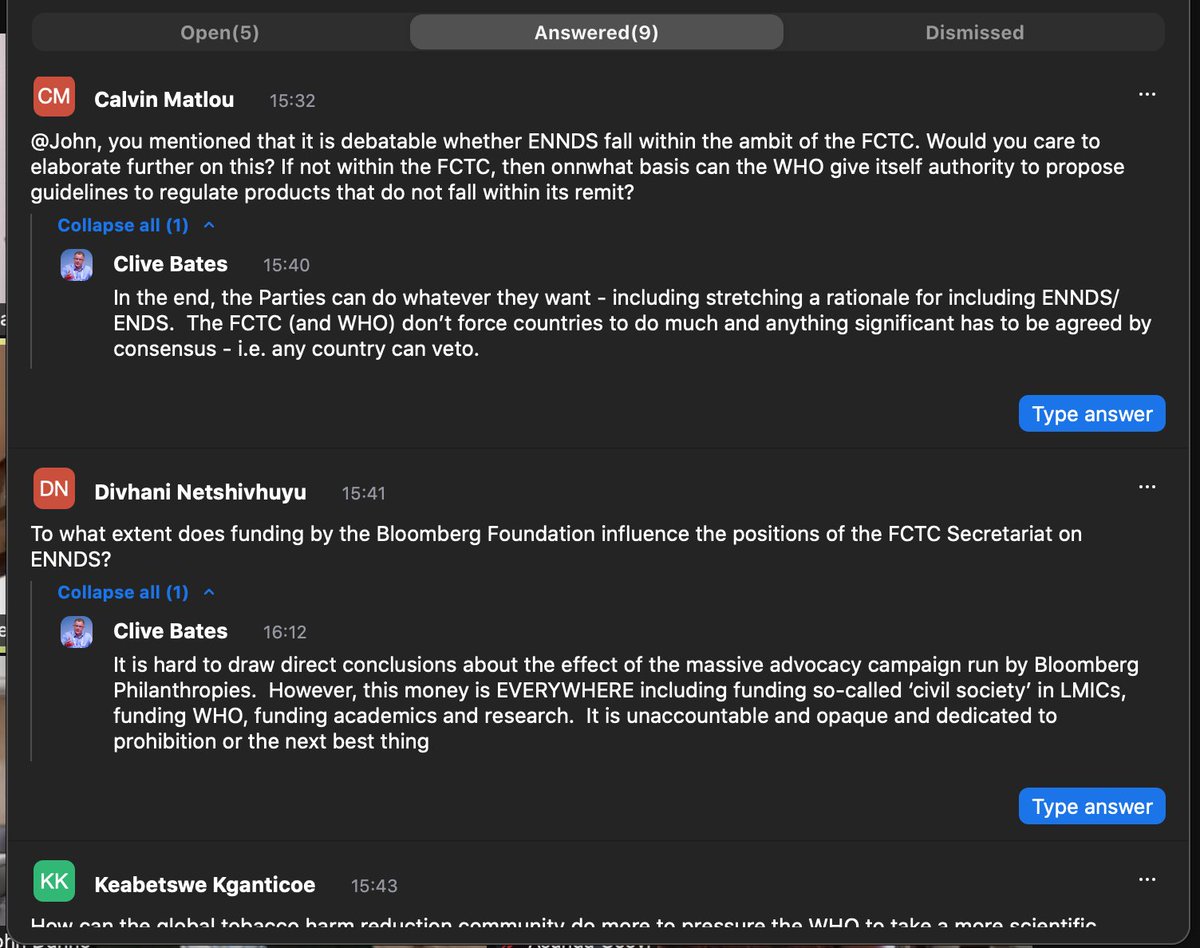
Task: Click Calvin Matlou's CM avatar
Action: click(x=54, y=96)
